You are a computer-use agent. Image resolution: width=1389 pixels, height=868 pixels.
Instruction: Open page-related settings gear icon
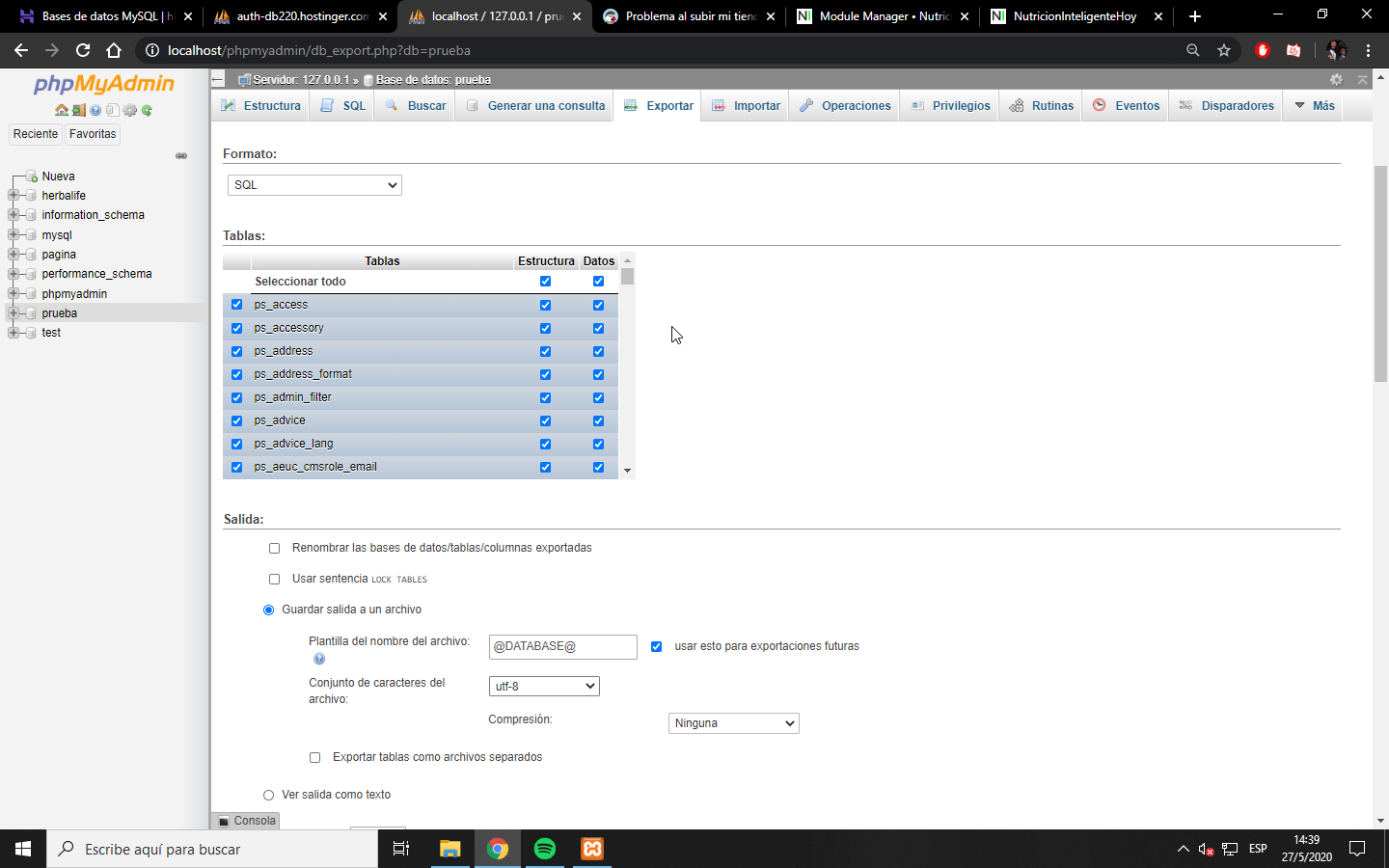(1336, 80)
